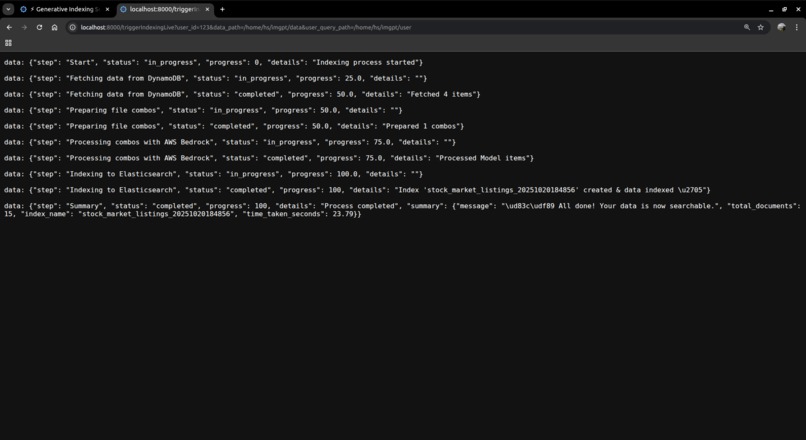Click the Preparing file combos in_progress line
The image size is (806, 440).
(203, 110)
